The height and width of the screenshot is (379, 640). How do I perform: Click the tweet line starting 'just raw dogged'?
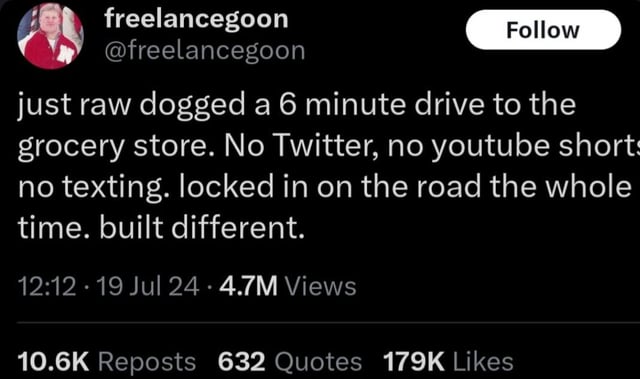coord(297,106)
